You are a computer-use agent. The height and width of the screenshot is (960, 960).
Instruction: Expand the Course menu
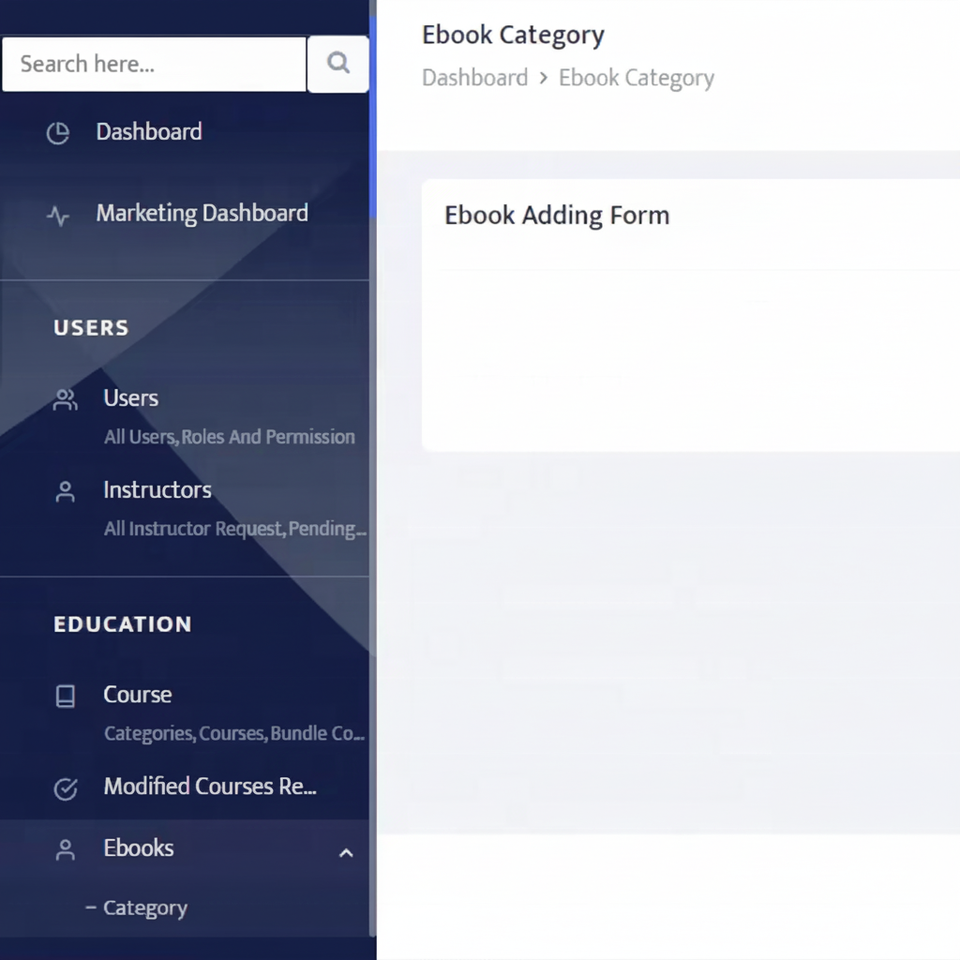click(x=138, y=695)
